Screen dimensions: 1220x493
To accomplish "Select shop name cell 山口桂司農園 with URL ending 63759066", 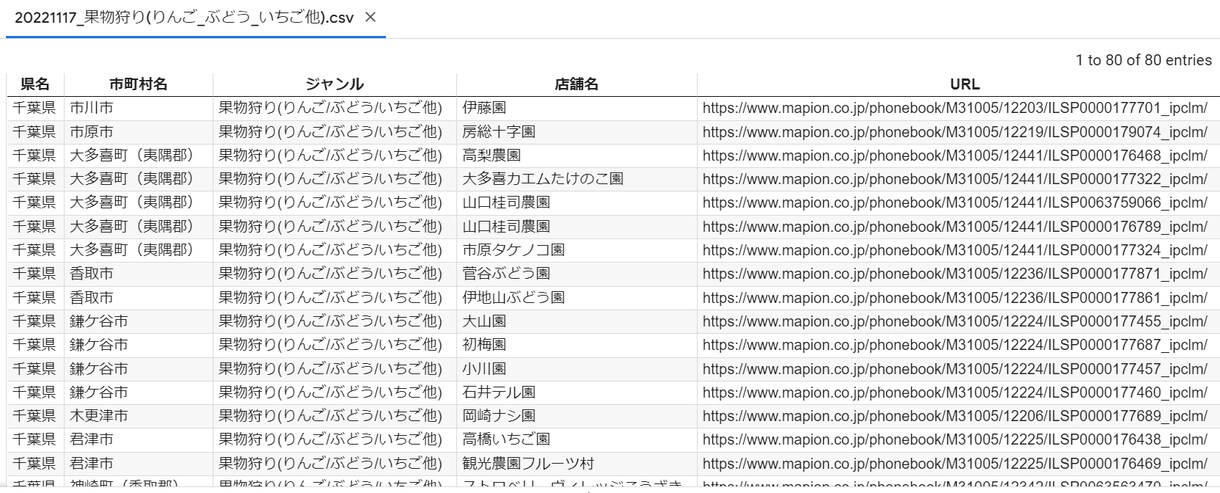I will coord(576,203).
